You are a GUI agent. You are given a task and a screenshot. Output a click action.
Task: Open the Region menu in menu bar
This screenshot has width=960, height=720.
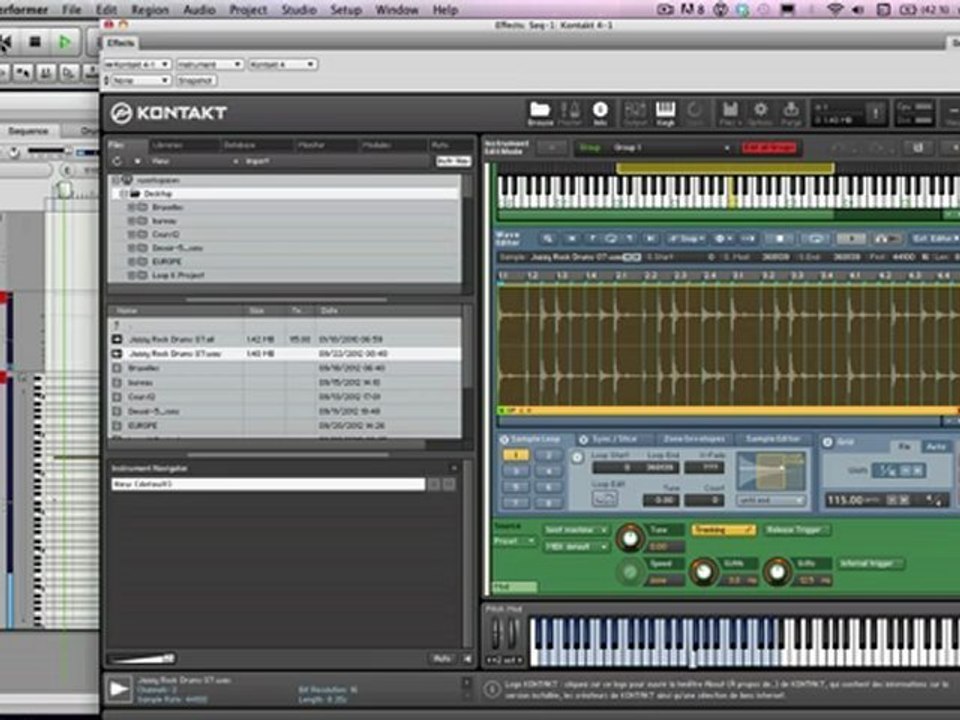tap(149, 10)
